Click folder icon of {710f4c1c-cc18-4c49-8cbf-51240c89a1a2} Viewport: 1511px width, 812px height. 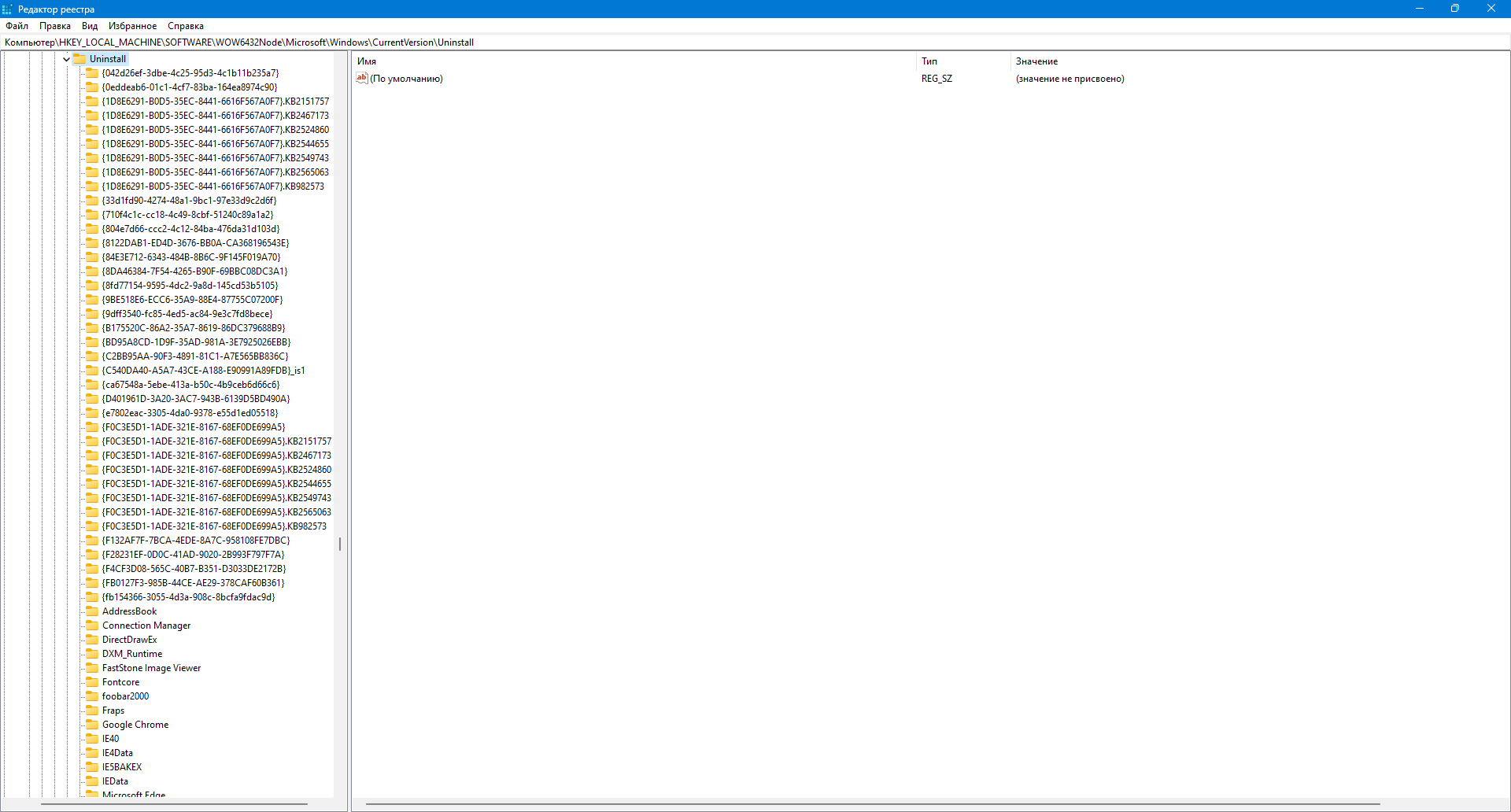click(x=92, y=215)
